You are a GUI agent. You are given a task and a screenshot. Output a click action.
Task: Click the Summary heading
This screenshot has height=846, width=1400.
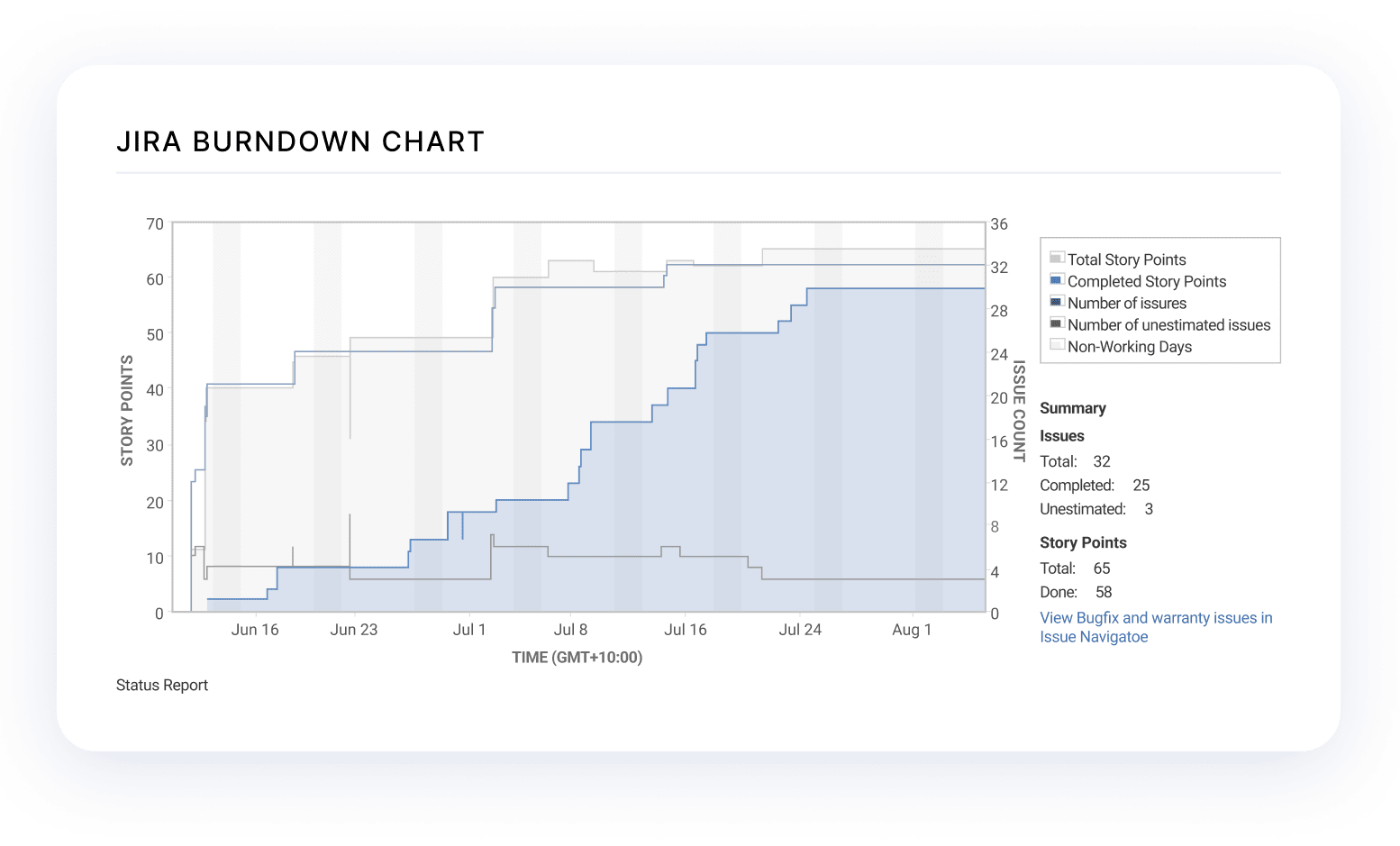1072,408
